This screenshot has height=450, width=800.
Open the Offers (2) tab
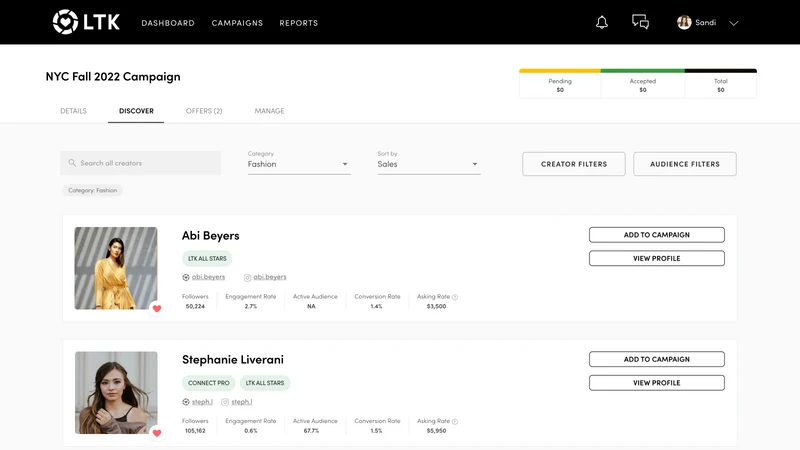204,111
